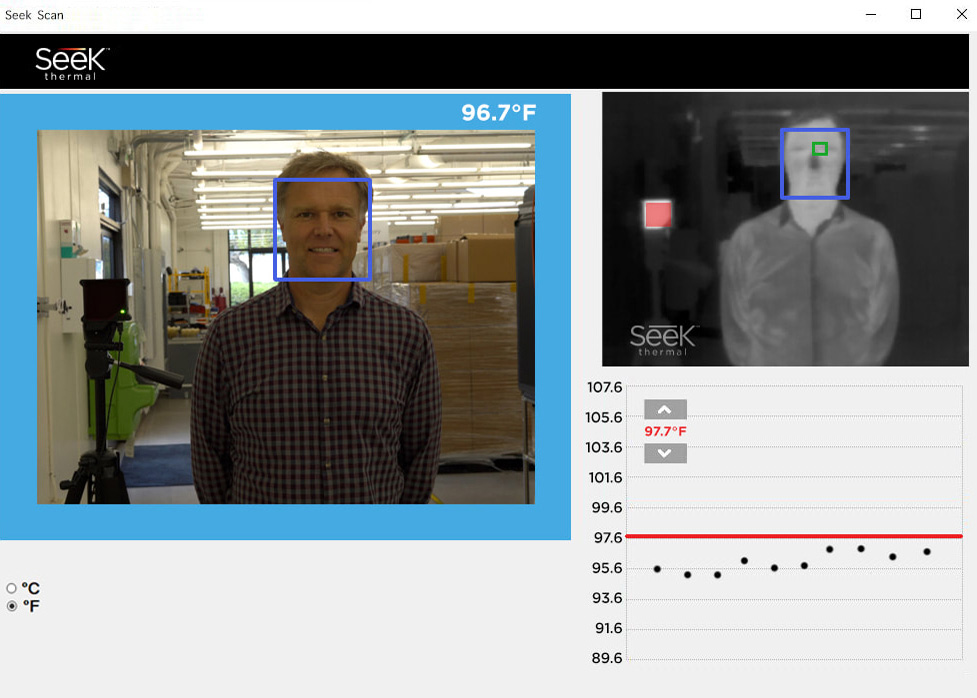The height and width of the screenshot is (698, 977).
Task: Click the first data point on graph
Action: pyautogui.click(x=657, y=569)
